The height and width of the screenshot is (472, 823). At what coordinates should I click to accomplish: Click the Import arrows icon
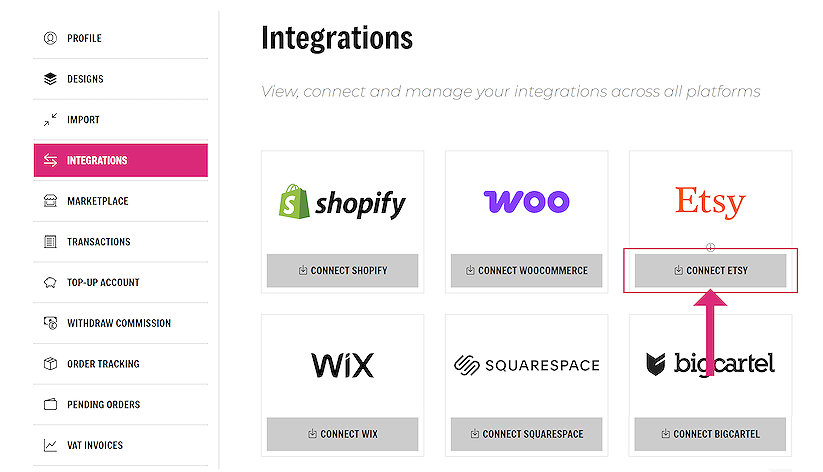tap(50, 120)
